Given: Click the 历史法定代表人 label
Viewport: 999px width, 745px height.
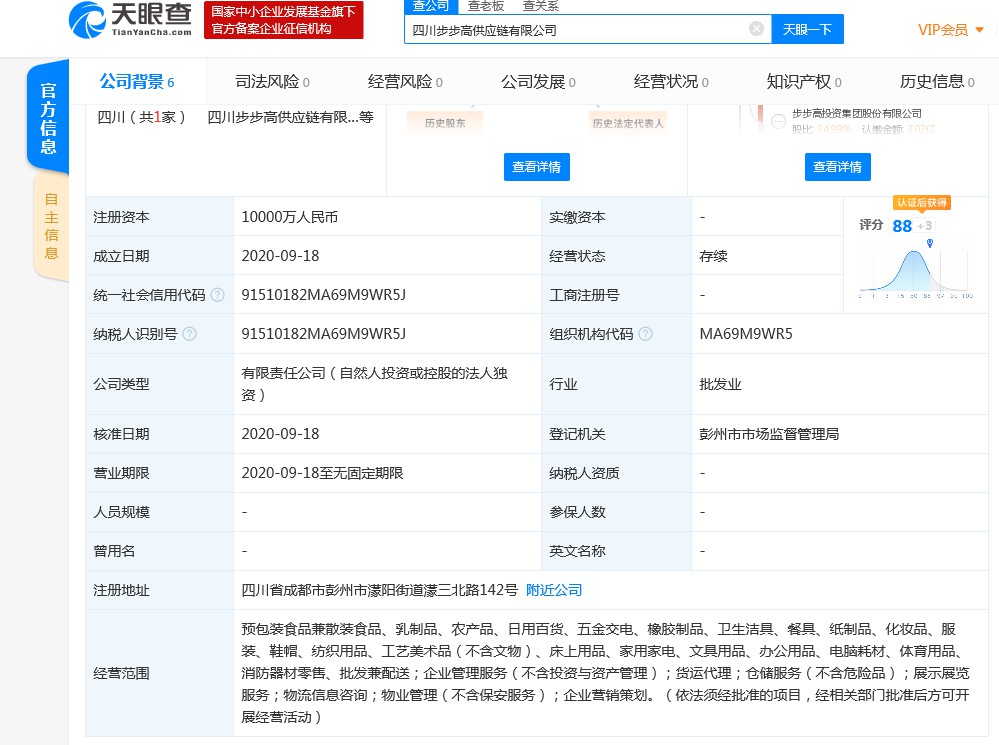Looking at the screenshot, I should (x=628, y=123).
